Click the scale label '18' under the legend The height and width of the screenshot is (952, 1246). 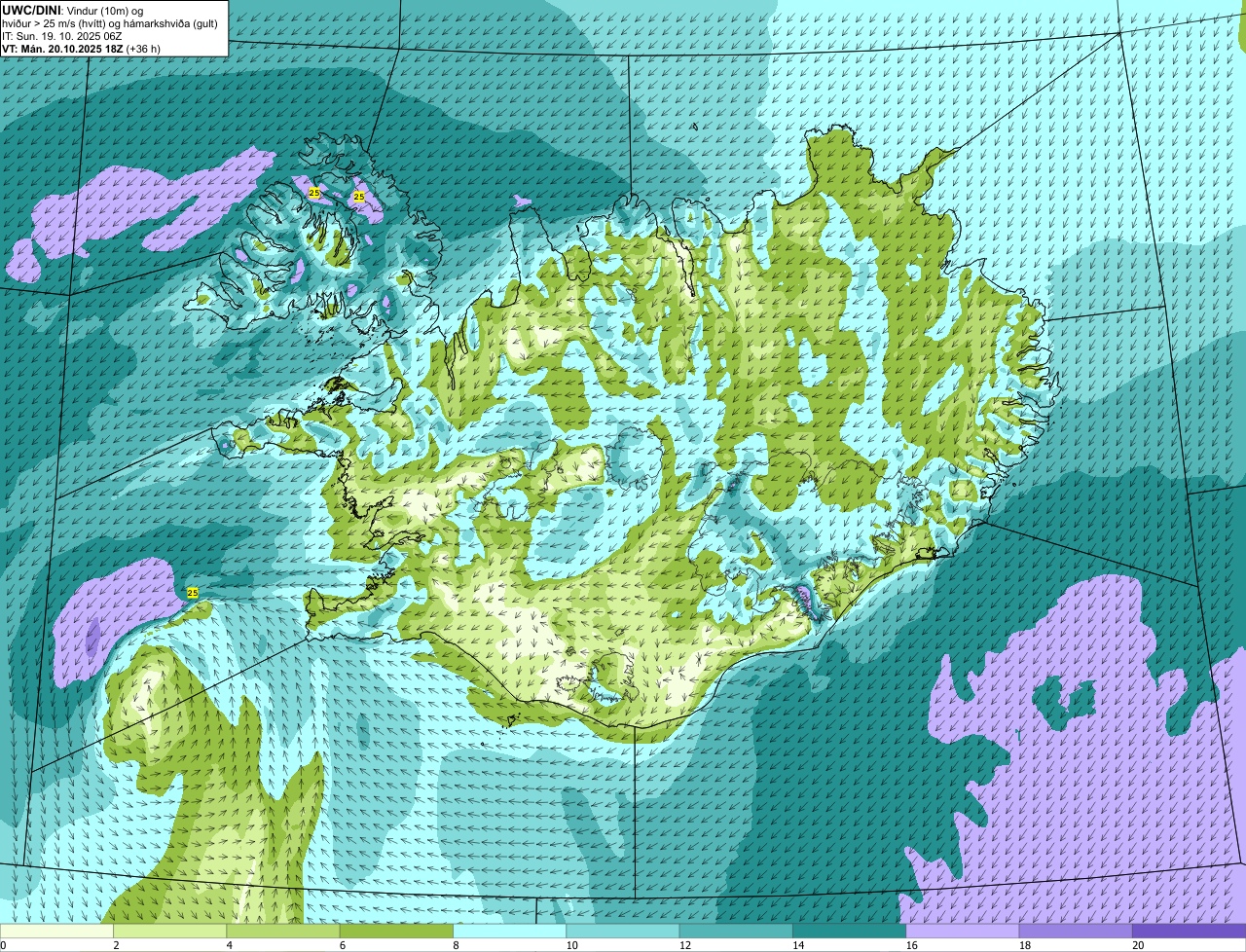tap(1025, 945)
